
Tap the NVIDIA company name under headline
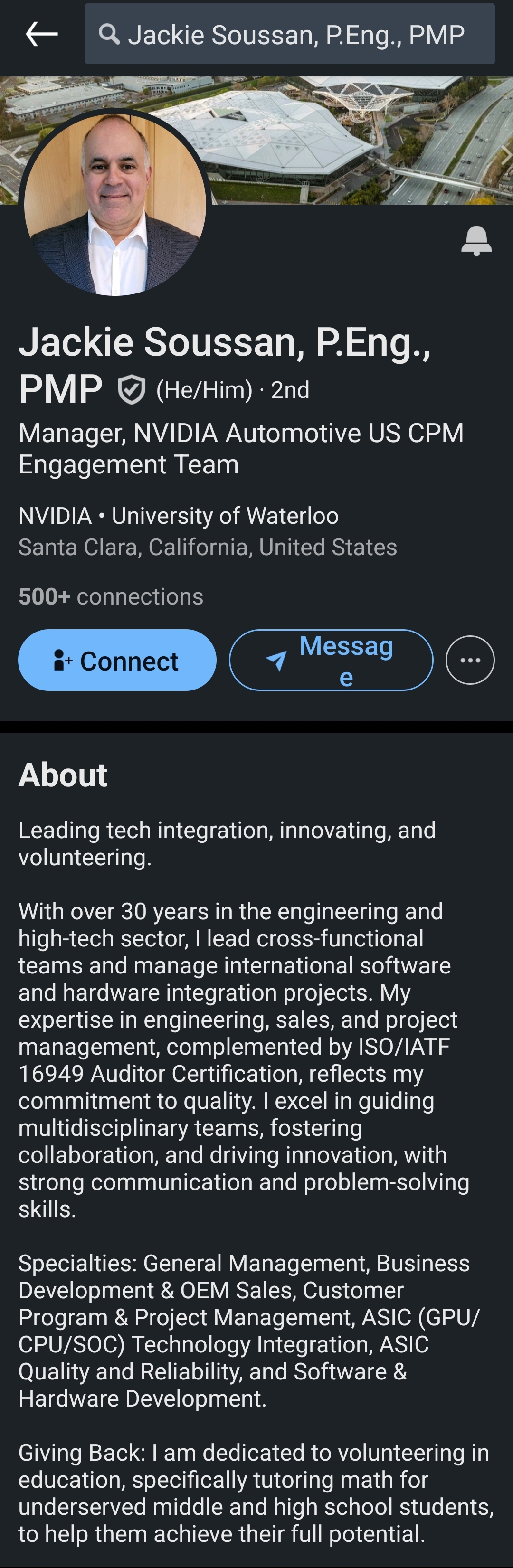tap(55, 516)
